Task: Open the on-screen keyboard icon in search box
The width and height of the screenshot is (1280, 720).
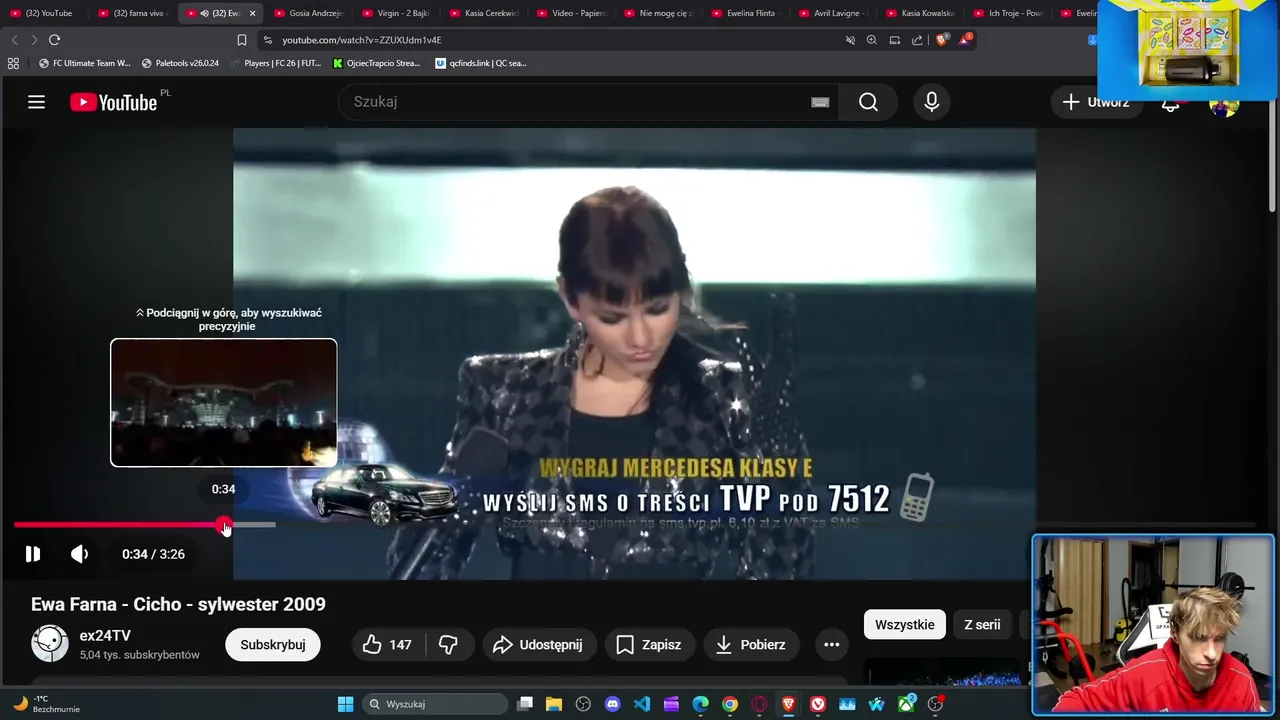Action: tap(820, 102)
